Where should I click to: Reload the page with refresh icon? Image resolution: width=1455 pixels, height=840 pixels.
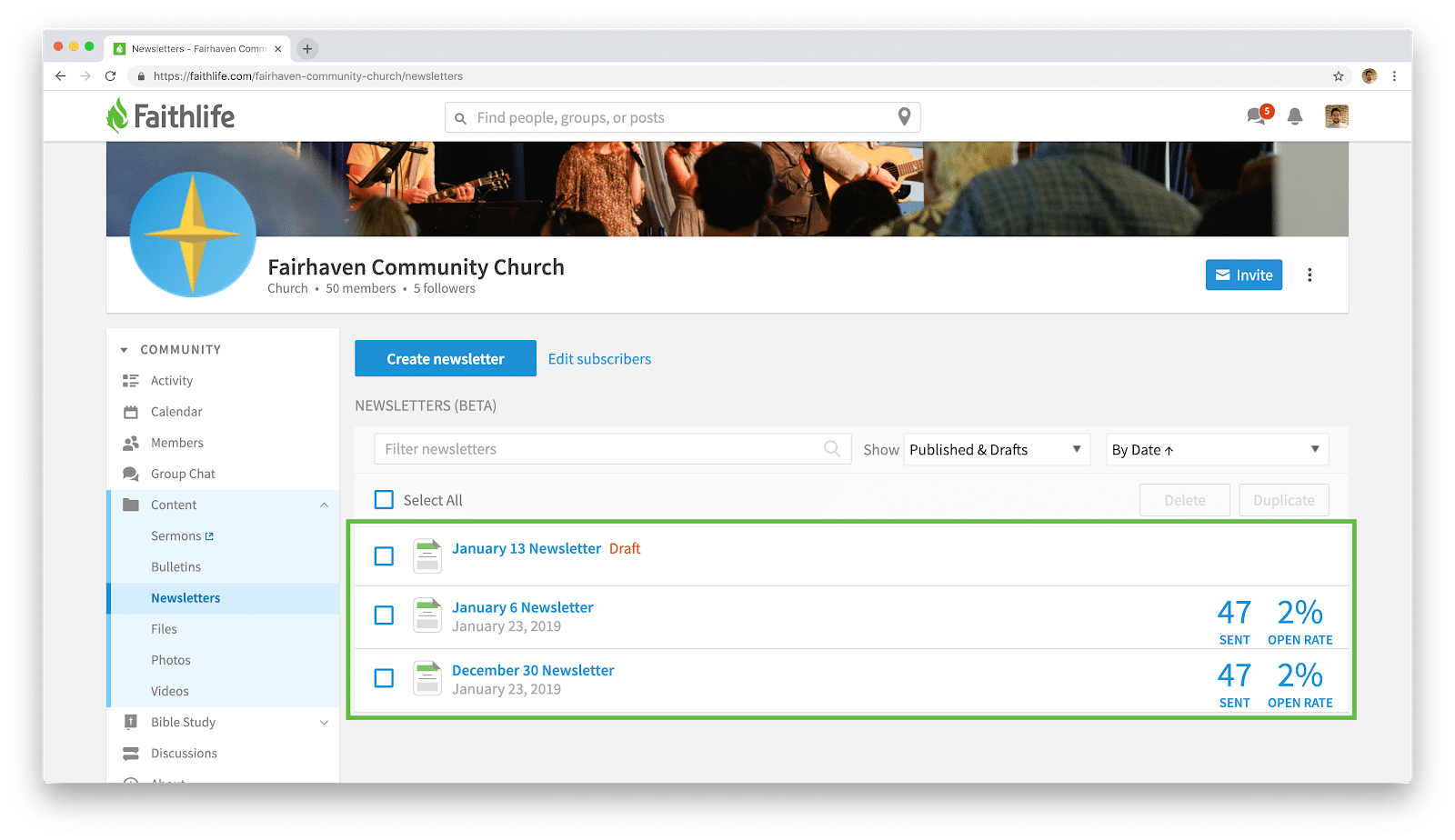111,76
